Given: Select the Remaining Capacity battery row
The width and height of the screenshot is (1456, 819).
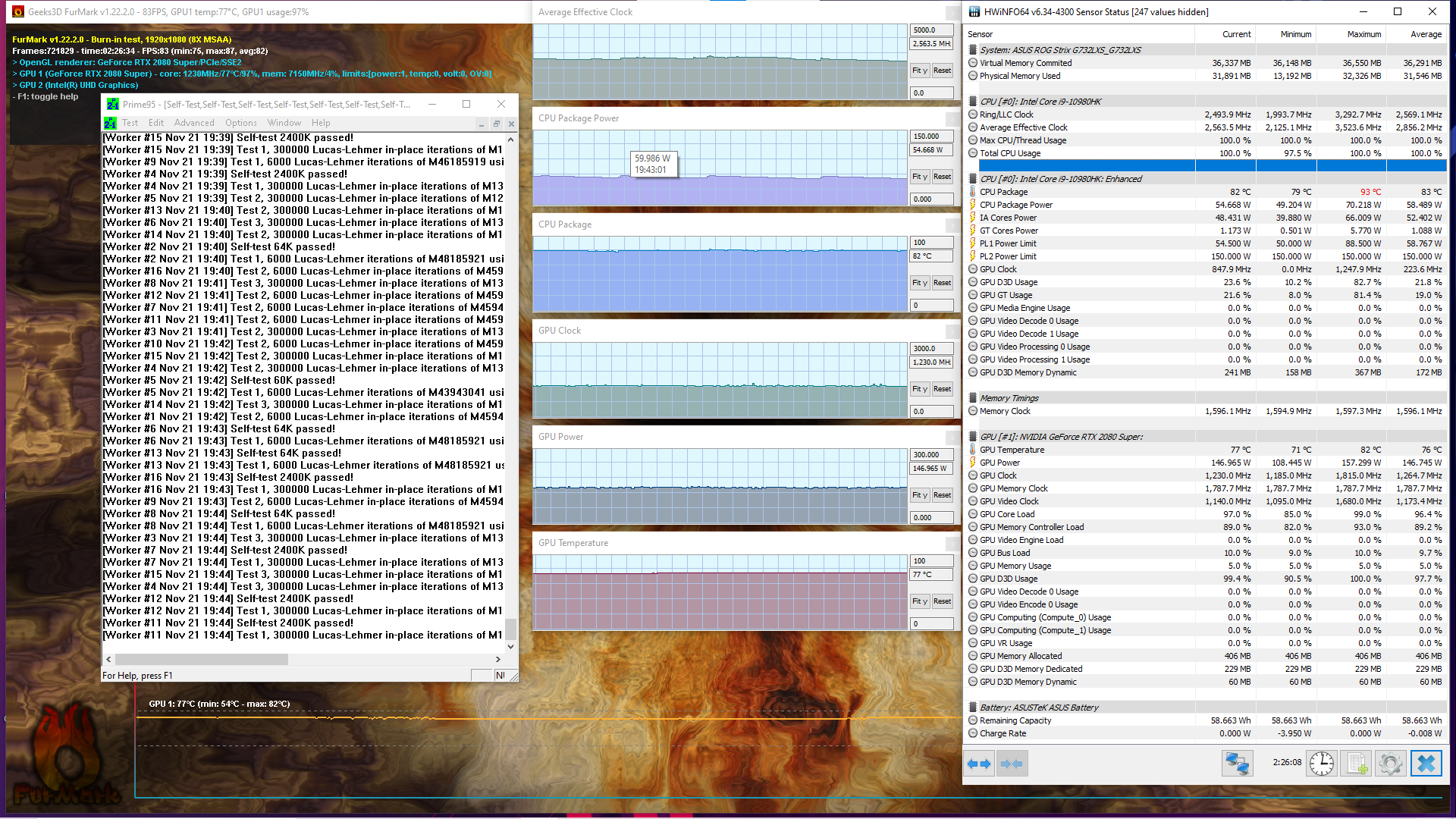Looking at the screenshot, I should coord(1205,720).
